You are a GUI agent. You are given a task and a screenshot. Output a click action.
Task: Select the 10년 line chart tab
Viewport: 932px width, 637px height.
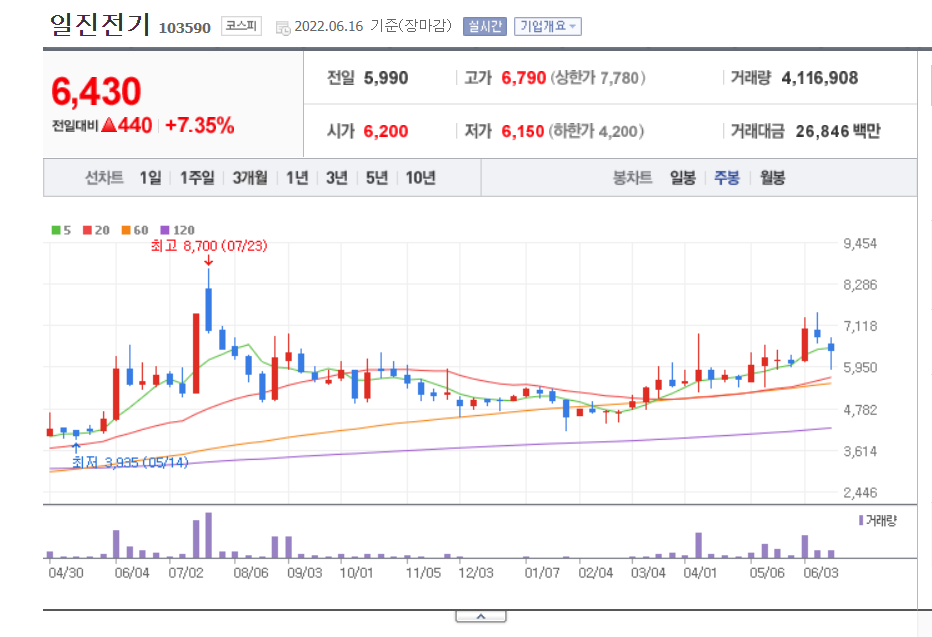tap(420, 178)
